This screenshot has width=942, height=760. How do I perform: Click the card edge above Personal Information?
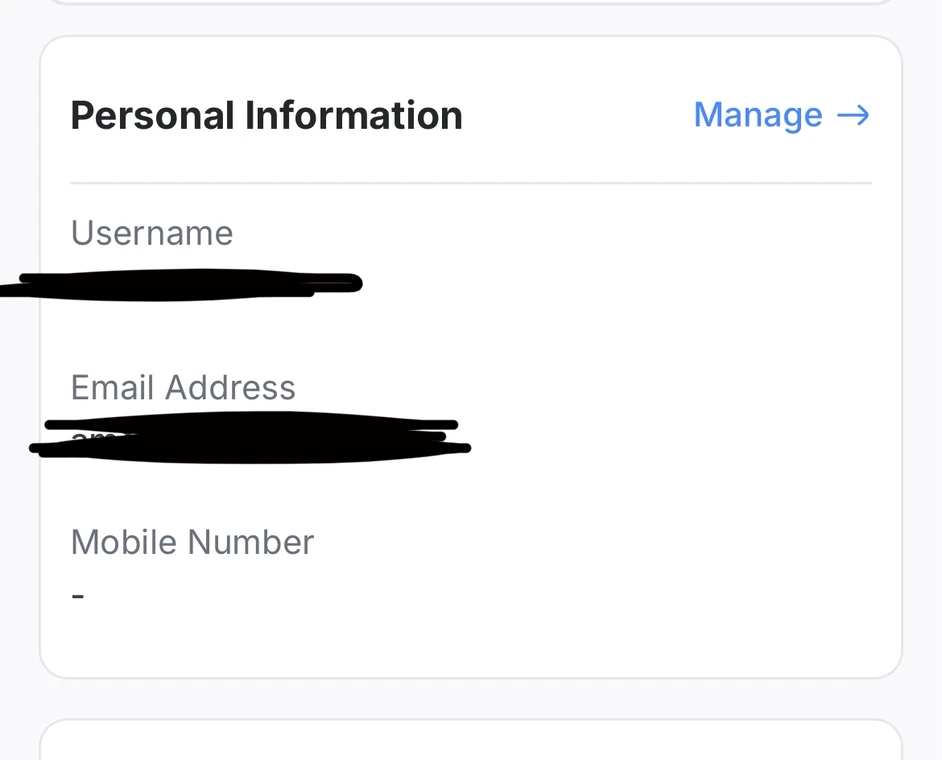tap(470, 3)
